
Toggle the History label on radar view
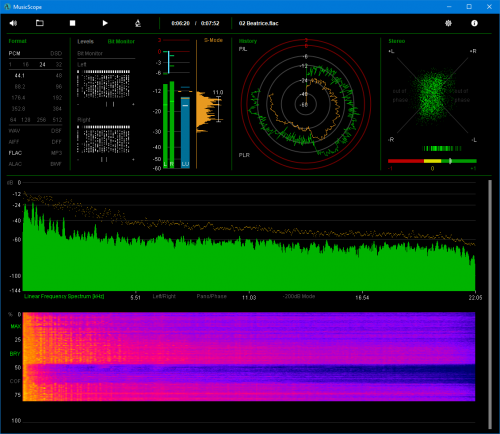[248, 41]
